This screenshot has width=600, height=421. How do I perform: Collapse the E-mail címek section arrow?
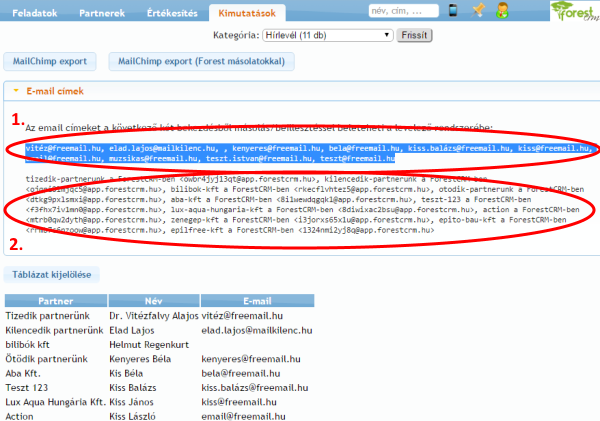[17, 91]
